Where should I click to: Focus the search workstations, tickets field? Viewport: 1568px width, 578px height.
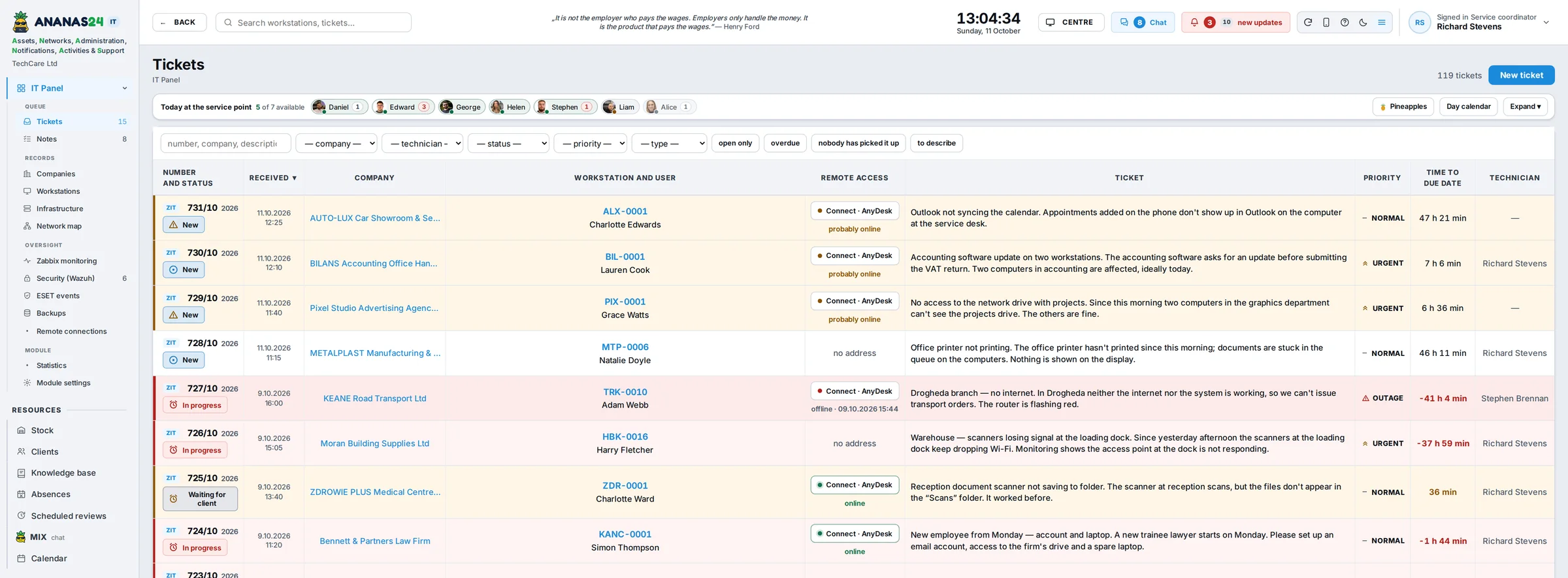[x=314, y=22]
